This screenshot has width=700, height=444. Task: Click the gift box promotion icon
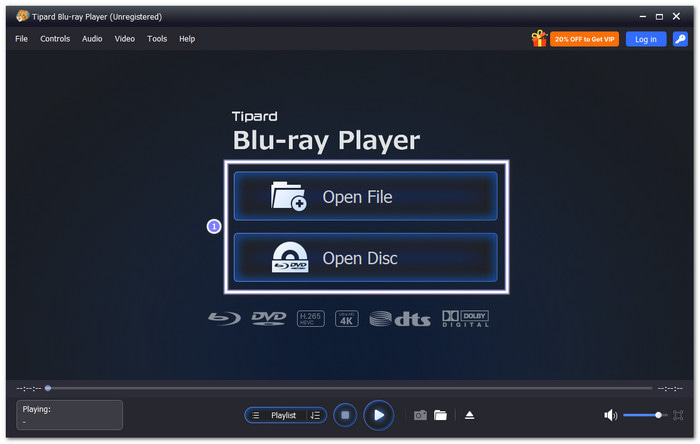coord(539,39)
